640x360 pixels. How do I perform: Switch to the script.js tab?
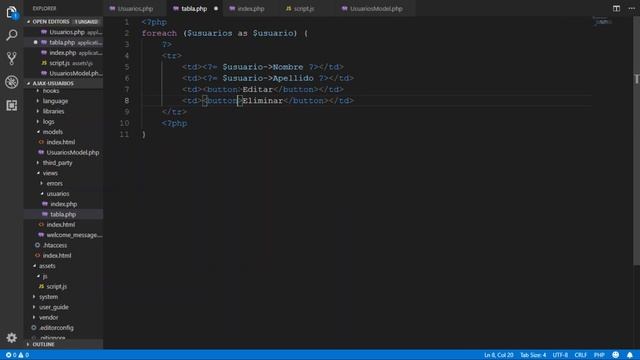[304, 8]
